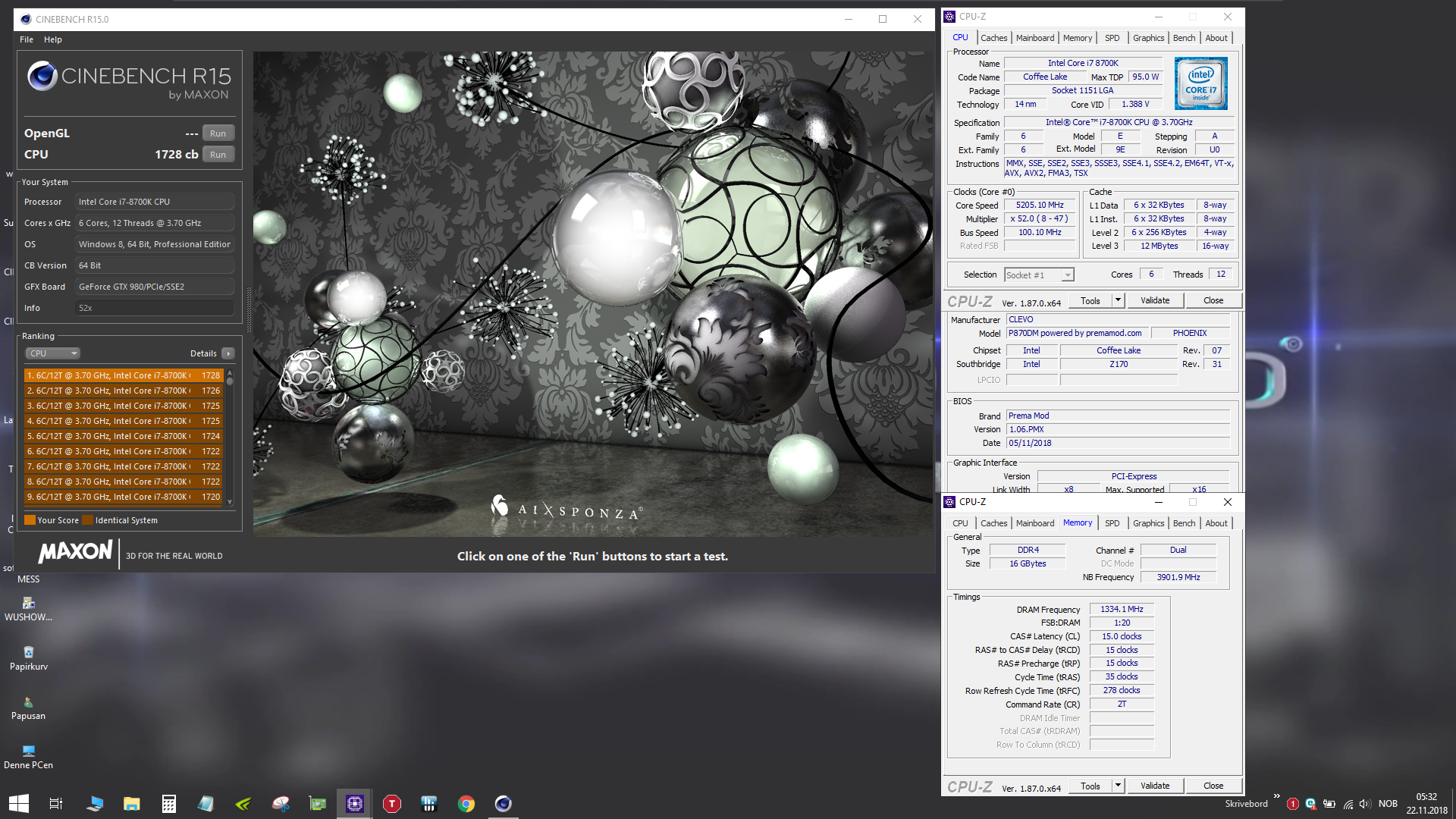Viewport: 1456px width, 819px height.
Task: Expand ranking Details arrow button
Action: click(228, 353)
